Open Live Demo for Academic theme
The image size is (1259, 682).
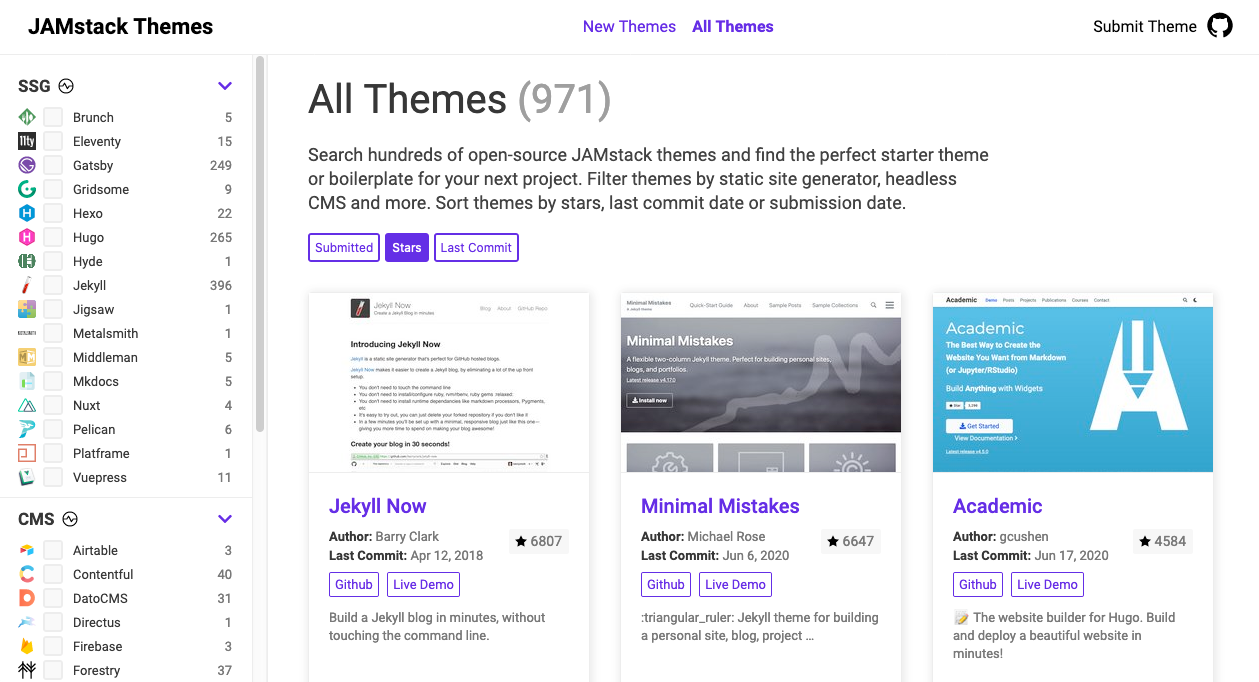coord(1047,584)
